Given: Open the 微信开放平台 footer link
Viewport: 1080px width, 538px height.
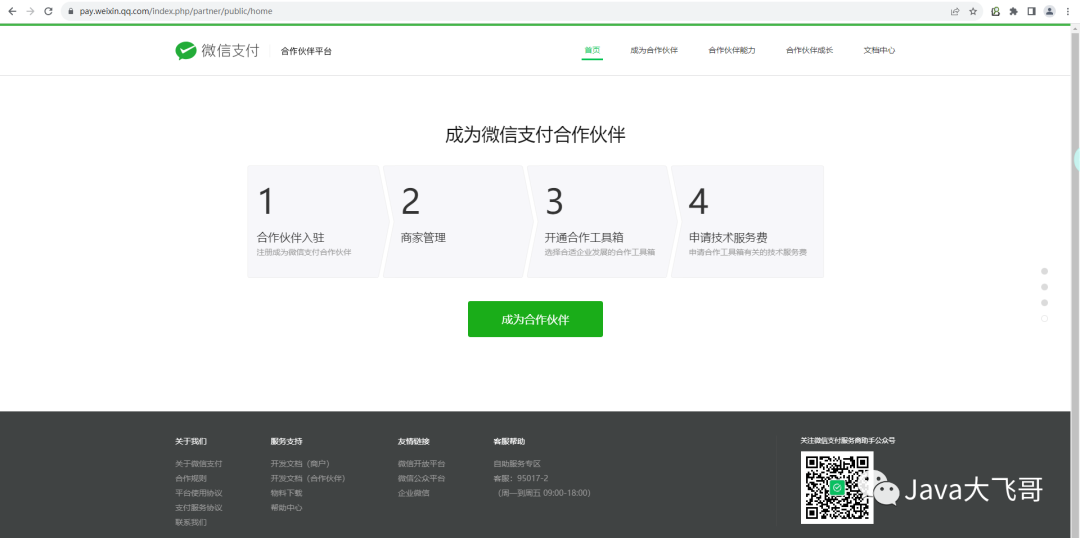Looking at the screenshot, I should pyautogui.click(x=422, y=464).
